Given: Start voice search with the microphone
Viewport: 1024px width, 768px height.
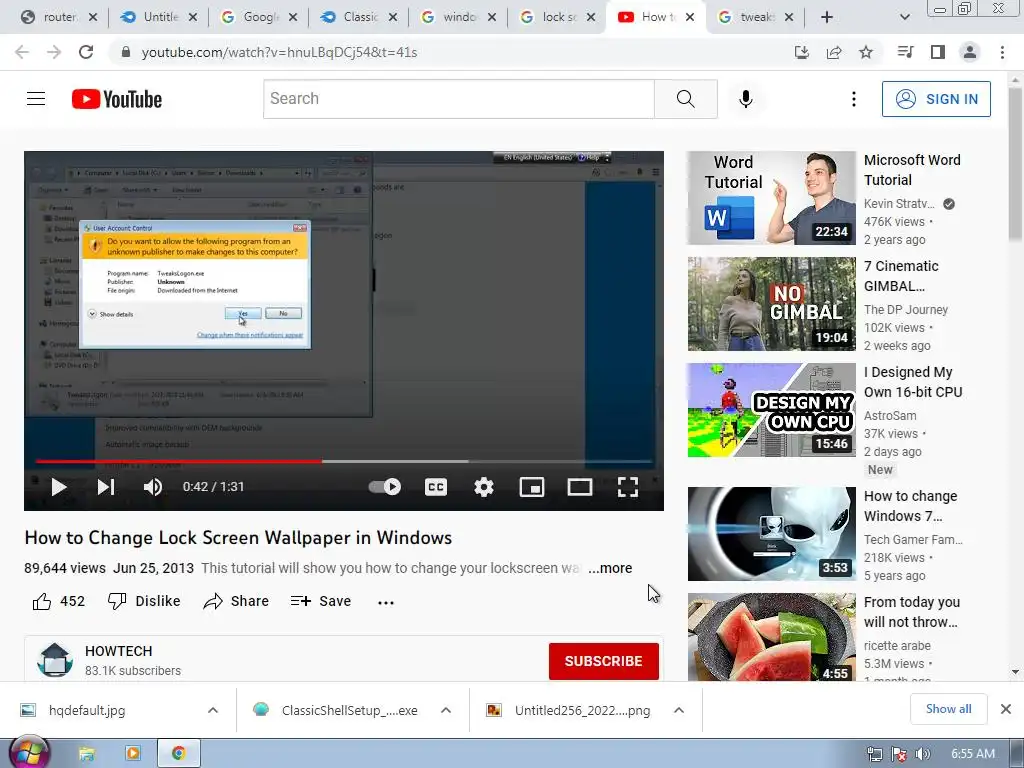Looking at the screenshot, I should pos(746,99).
